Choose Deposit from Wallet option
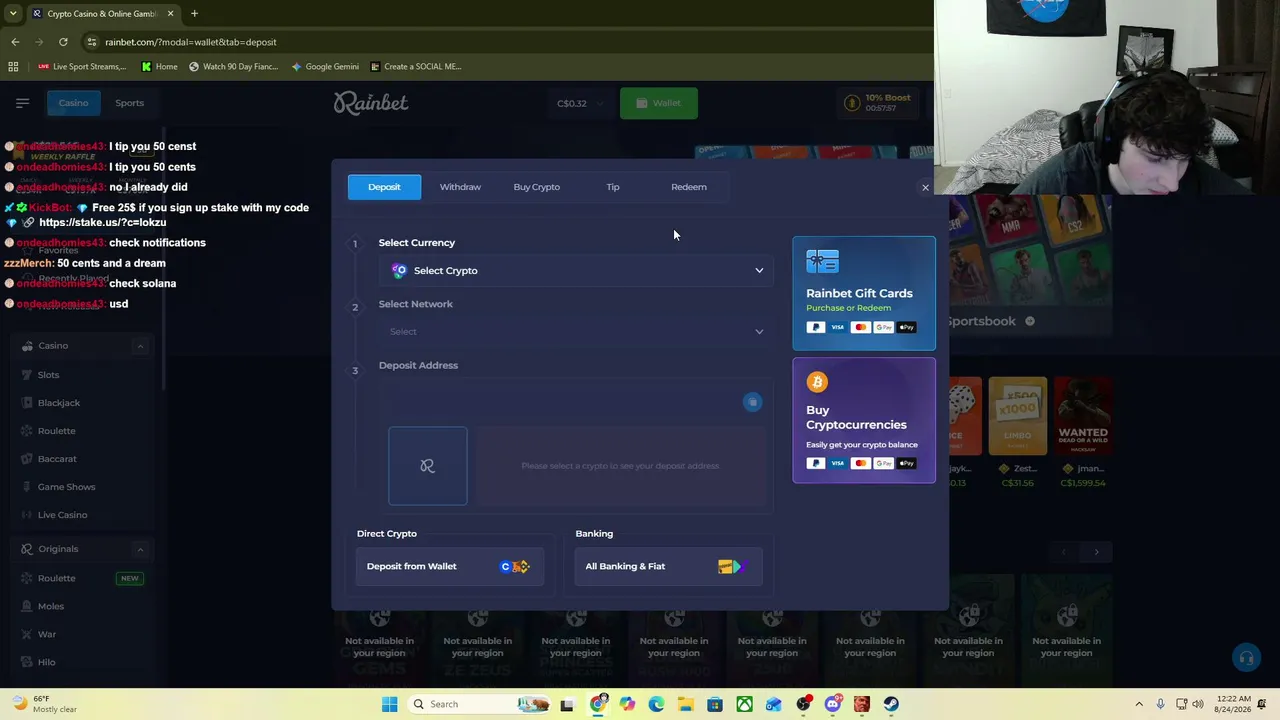The width and height of the screenshot is (1280, 720). pyautogui.click(x=450, y=566)
